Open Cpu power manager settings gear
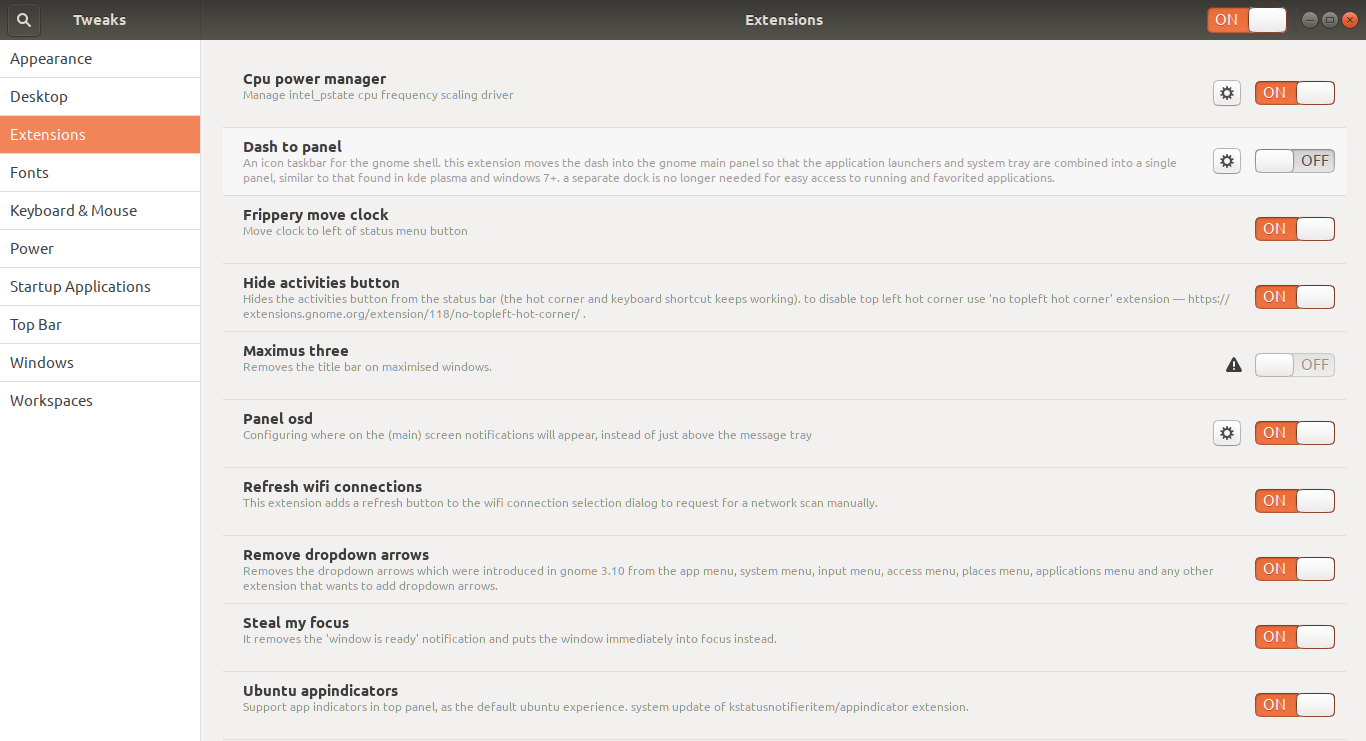The width and height of the screenshot is (1366, 741). point(1227,93)
